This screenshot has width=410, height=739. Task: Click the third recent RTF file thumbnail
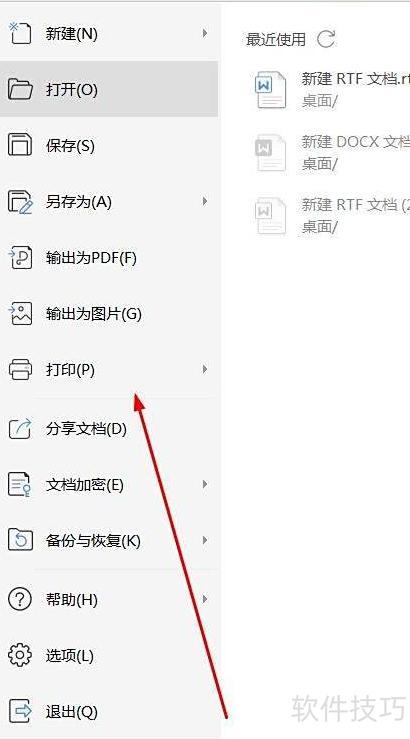(x=271, y=215)
